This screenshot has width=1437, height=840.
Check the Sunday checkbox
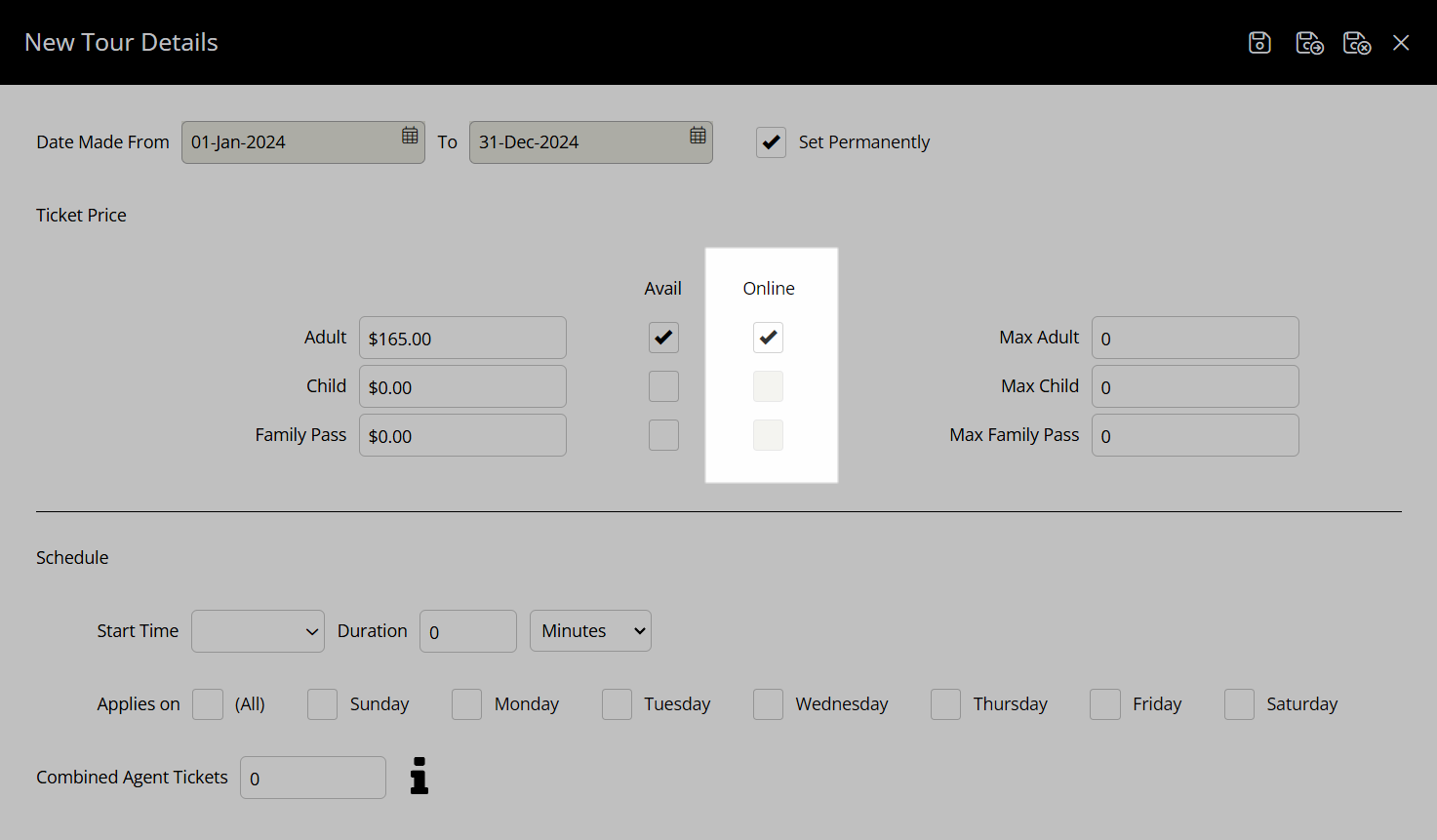(322, 704)
